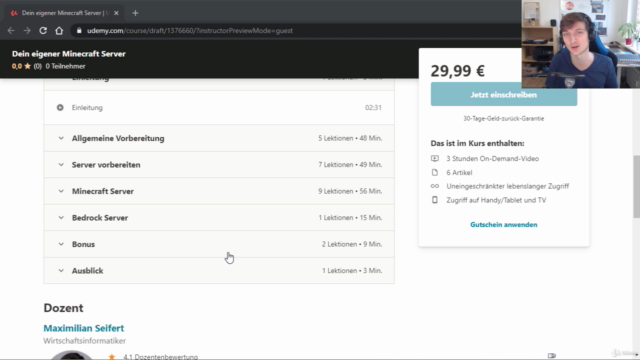Click the 5 Lektionen • 48 Min. label
The width and height of the screenshot is (640, 360).
[x=350, y=138]
